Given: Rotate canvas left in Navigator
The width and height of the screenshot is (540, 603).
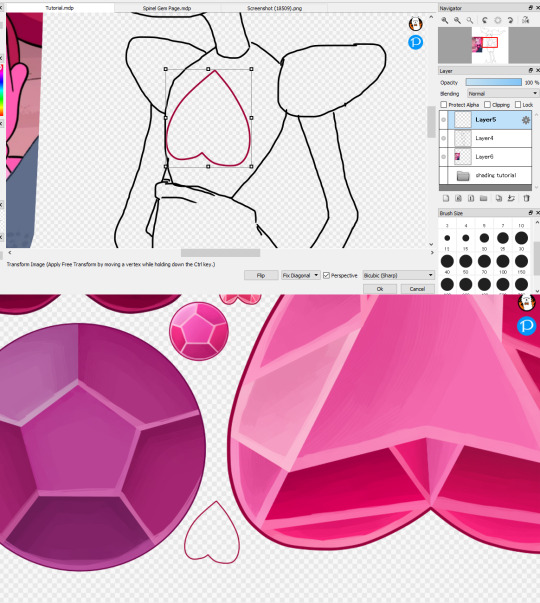Looking at the screenshot, I should coord(485,20).
